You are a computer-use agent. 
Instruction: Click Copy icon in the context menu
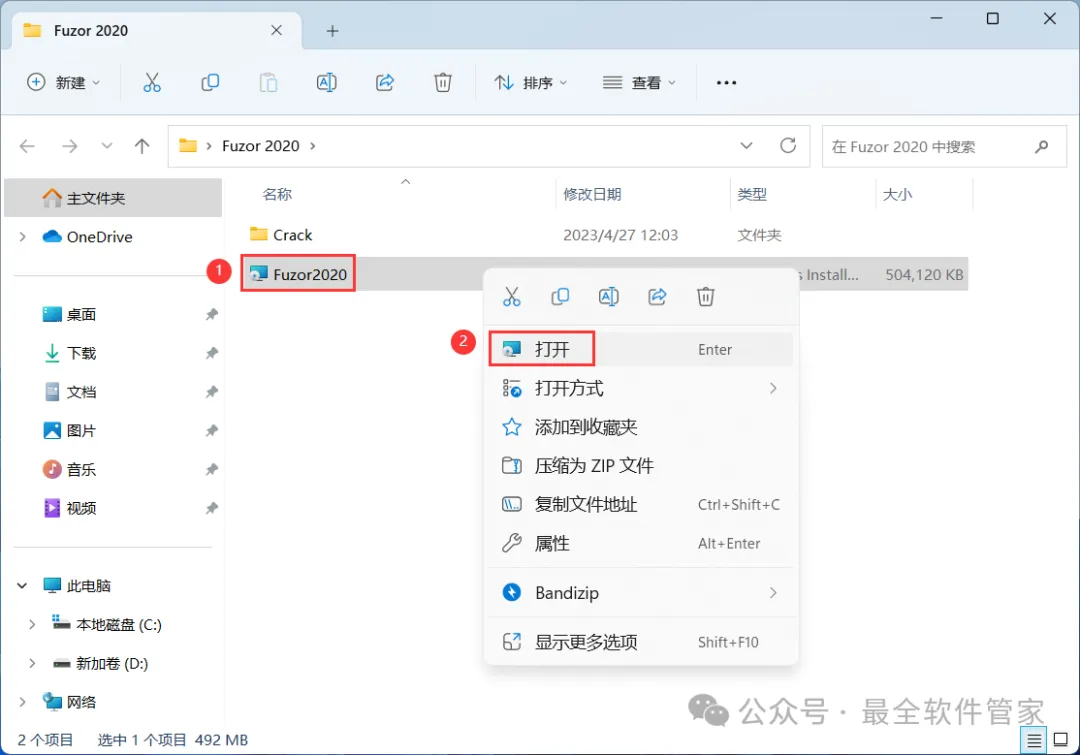560,297
